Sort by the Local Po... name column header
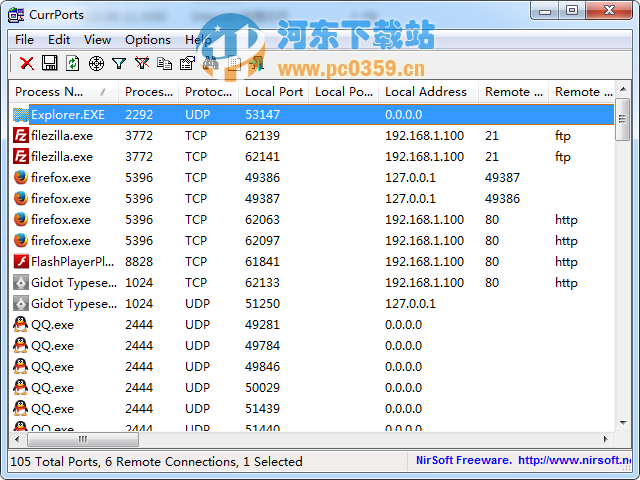 (x=344, y=92)
